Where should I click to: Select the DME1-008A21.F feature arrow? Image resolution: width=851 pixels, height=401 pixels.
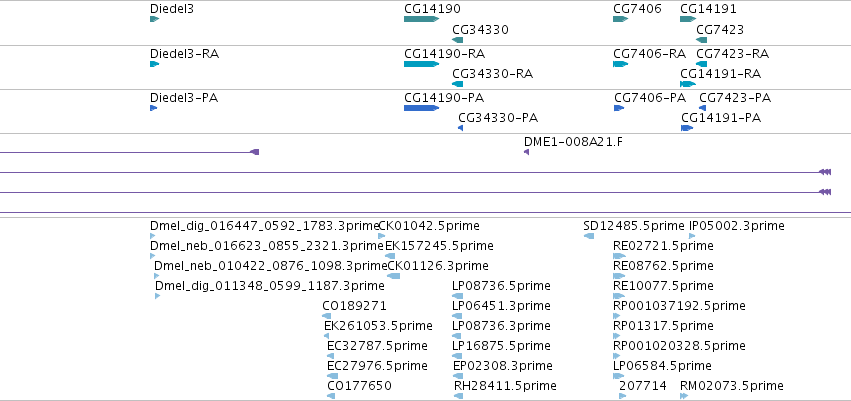526,152
